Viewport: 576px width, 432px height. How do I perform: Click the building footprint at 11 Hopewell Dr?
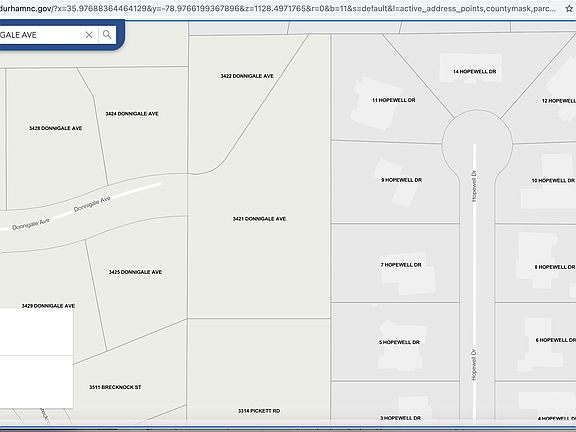point(377,103)
